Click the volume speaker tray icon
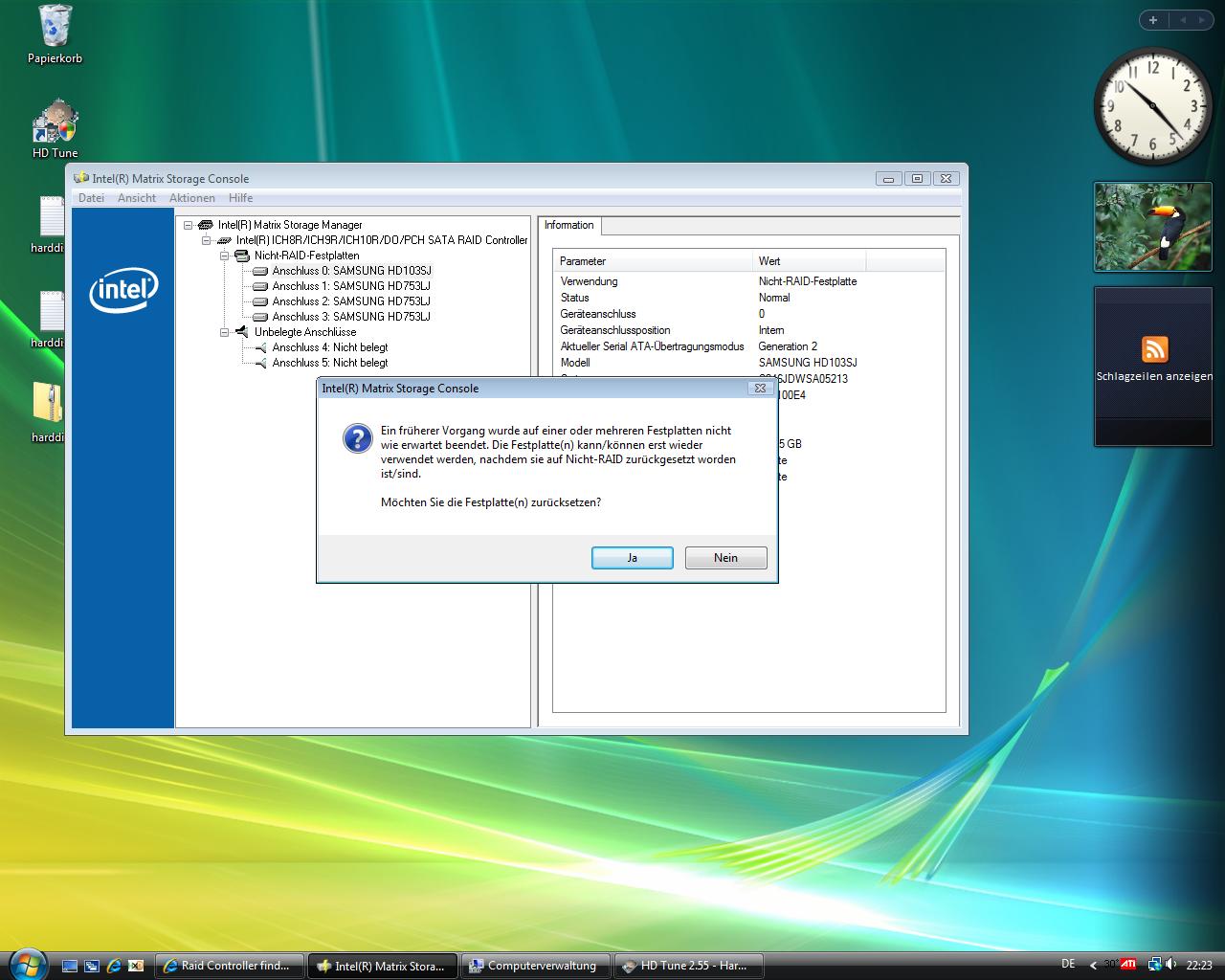This screenshot has width=1225, height=980. 1171,965
